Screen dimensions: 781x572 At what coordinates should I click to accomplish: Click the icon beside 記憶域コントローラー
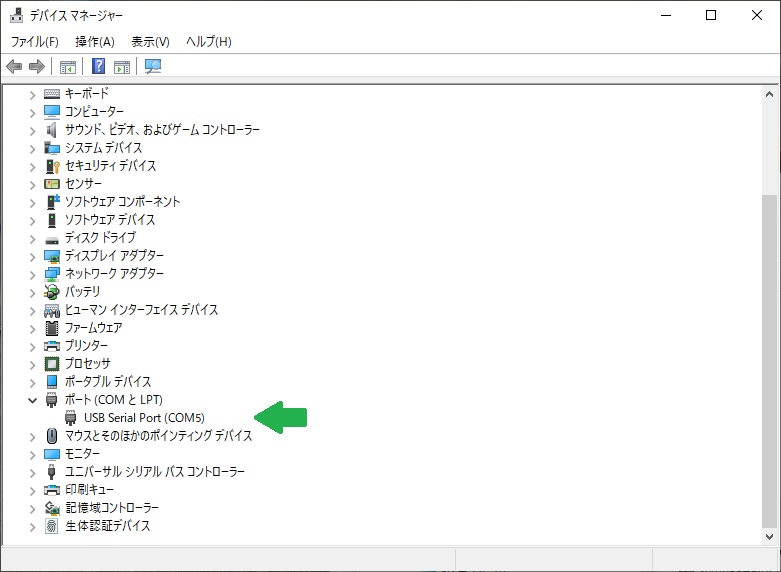point(52,508)
